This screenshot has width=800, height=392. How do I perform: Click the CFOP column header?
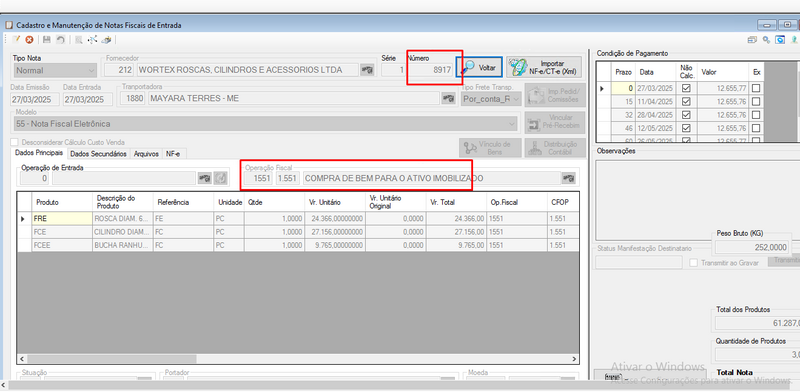(563, 202)
